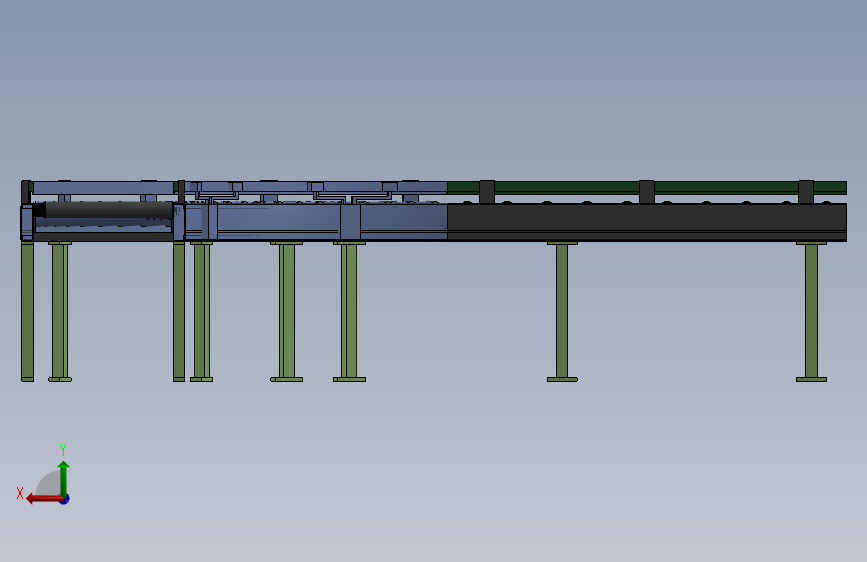Click the blue Z axis dot of triad
The width and height of the screenshot is (867, 562).
point(65,499)
